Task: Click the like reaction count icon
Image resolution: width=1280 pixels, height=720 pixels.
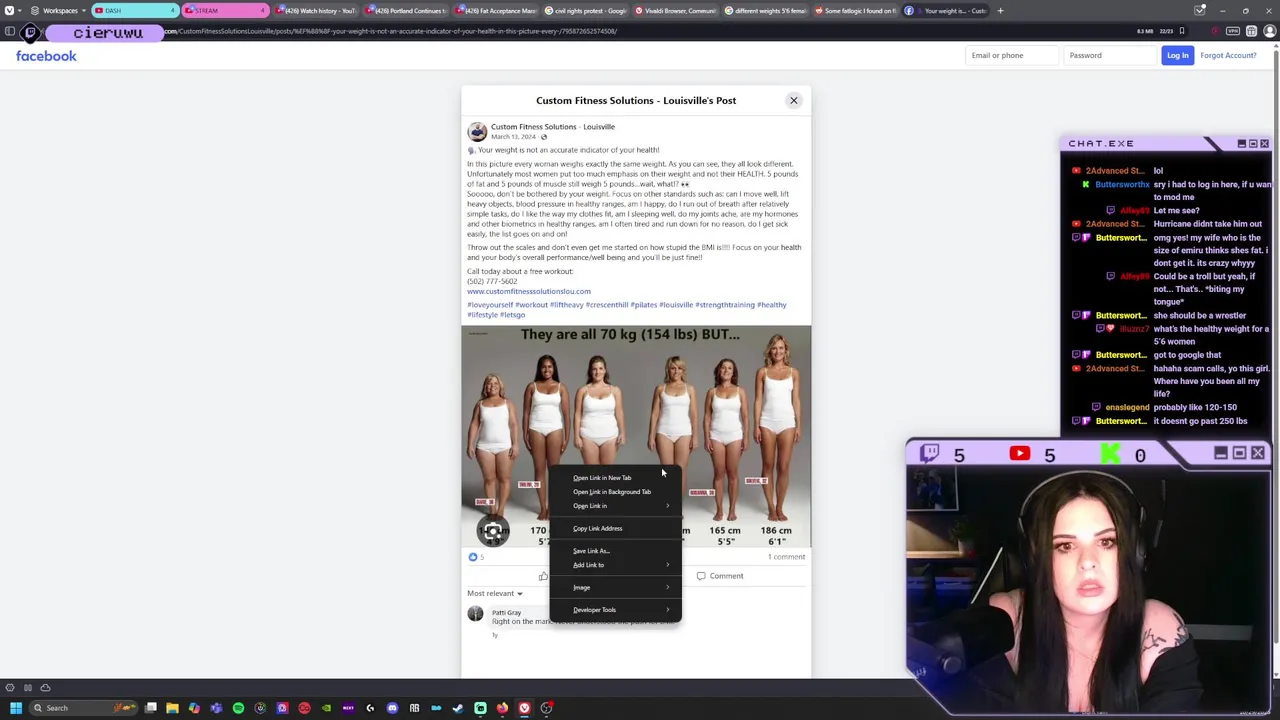Action: [473, 557]
